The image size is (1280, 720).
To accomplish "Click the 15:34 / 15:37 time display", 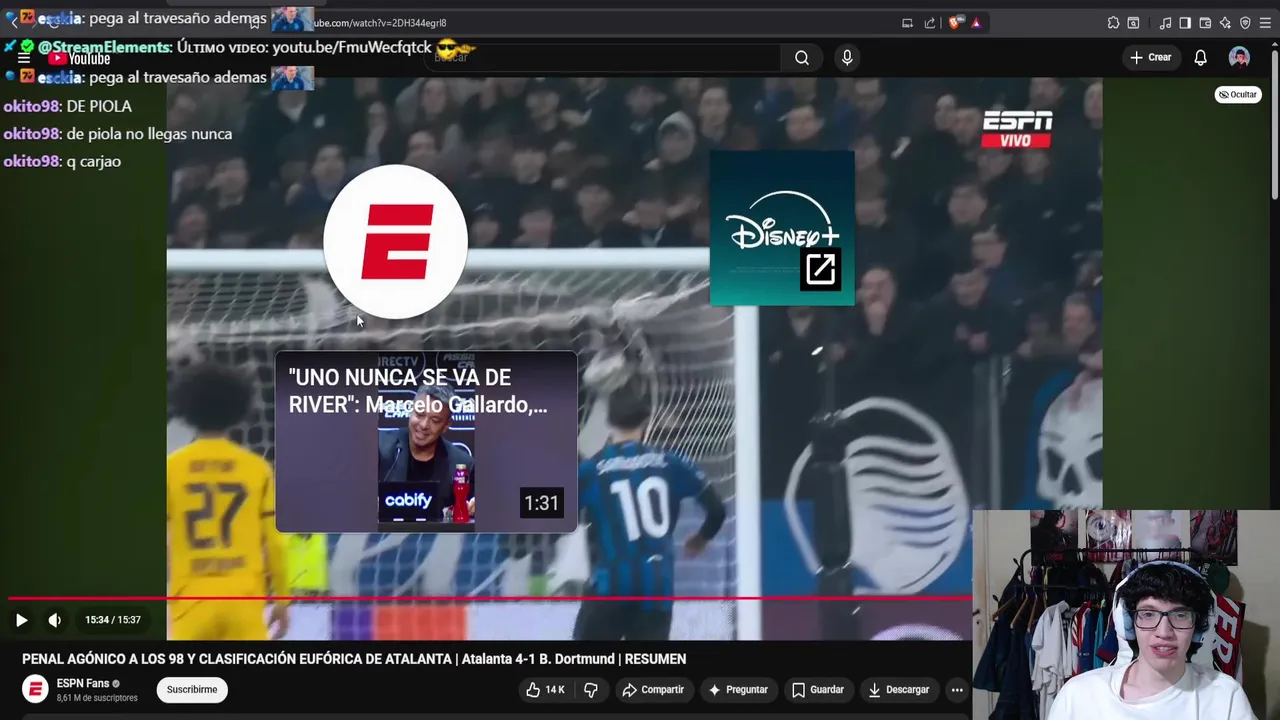I will click(x=113, y=620).
